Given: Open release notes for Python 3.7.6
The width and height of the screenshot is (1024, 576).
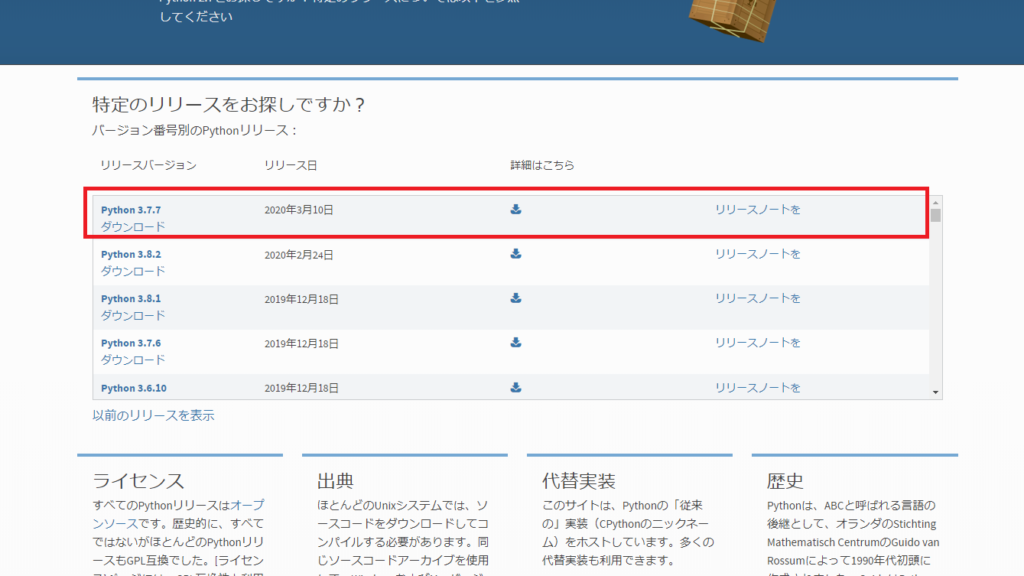Looking at the screenshot, I should point(756,342).
